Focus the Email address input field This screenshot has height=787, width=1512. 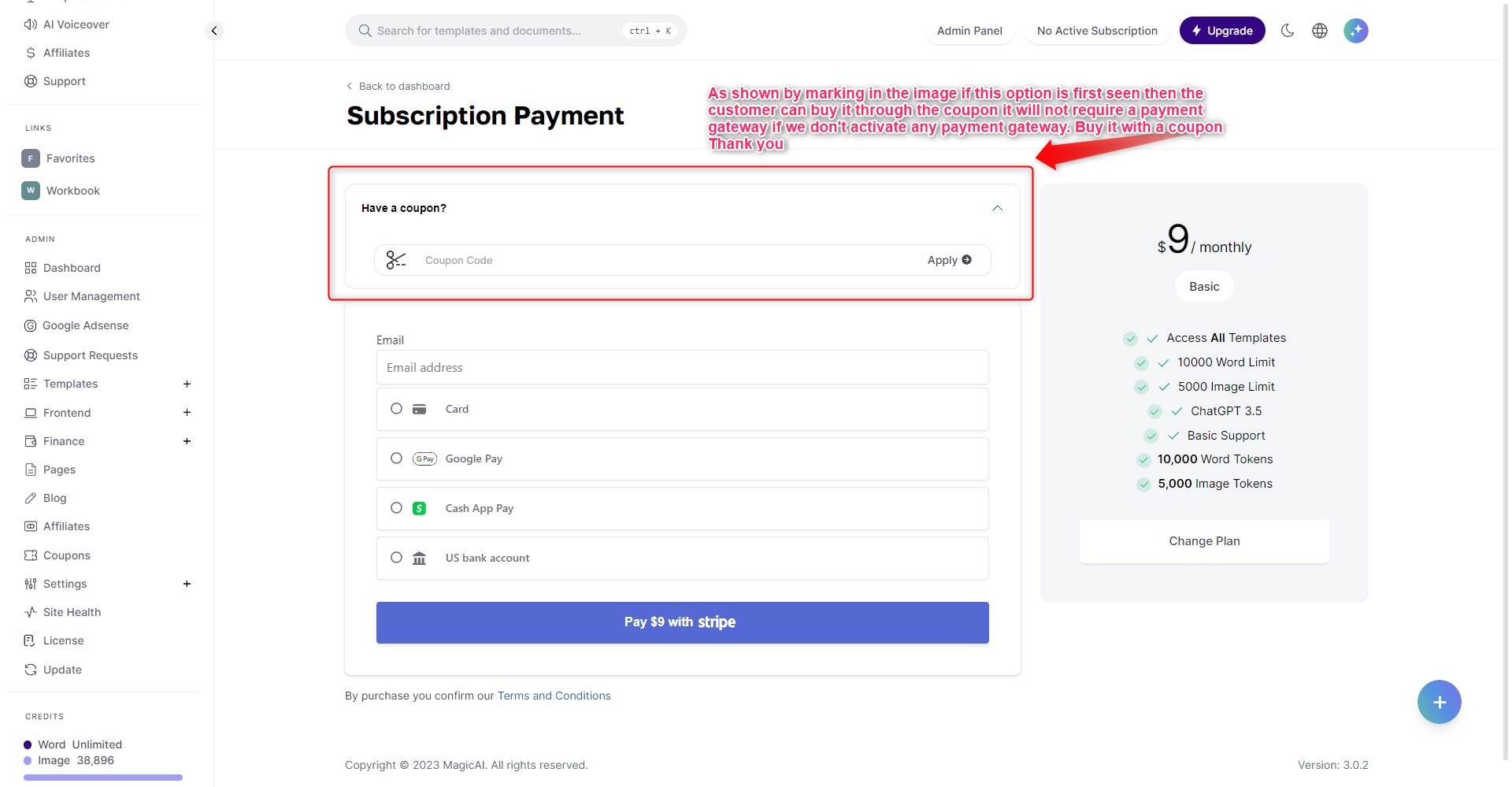point(682,367)
